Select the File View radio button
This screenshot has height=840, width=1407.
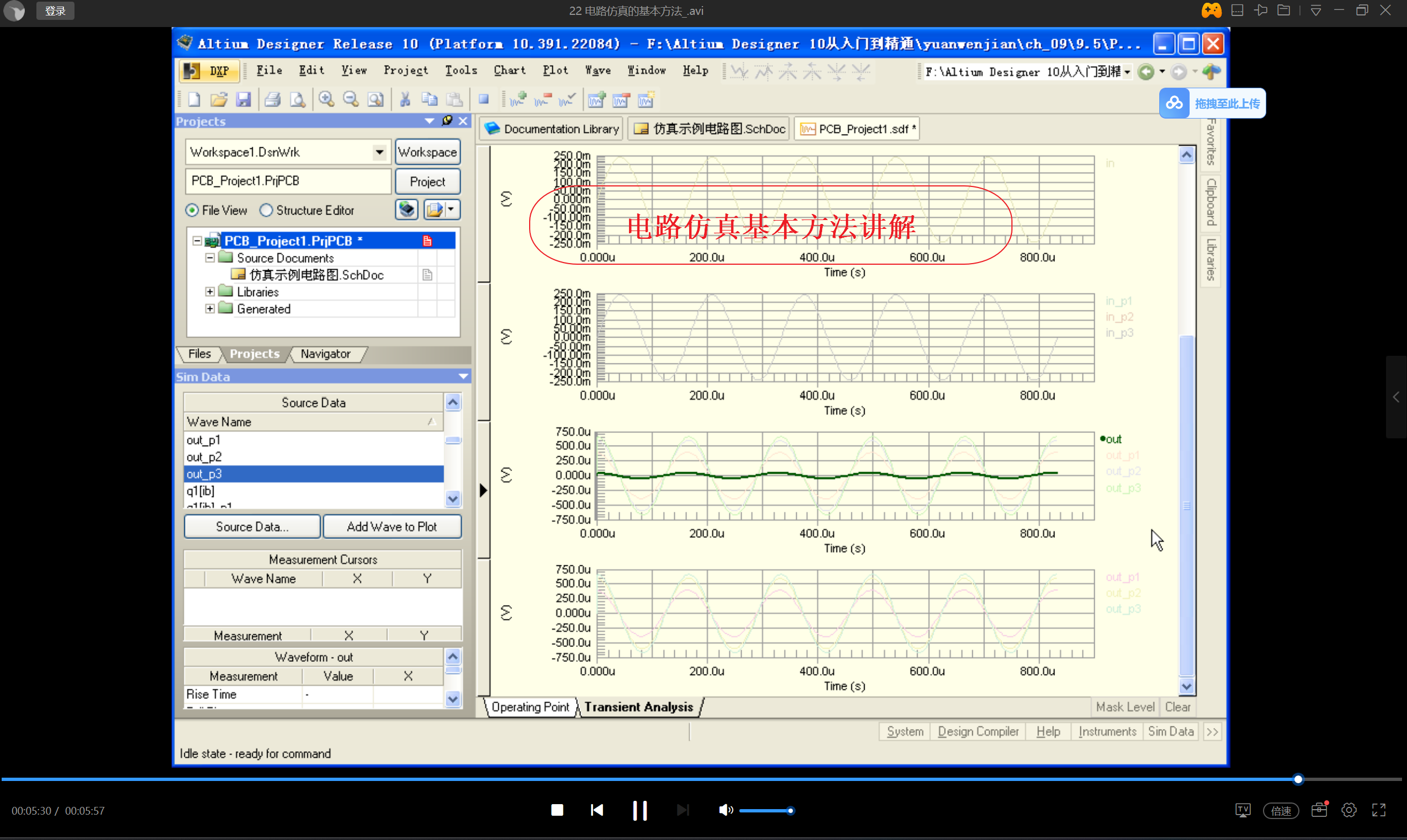[192, 211]
